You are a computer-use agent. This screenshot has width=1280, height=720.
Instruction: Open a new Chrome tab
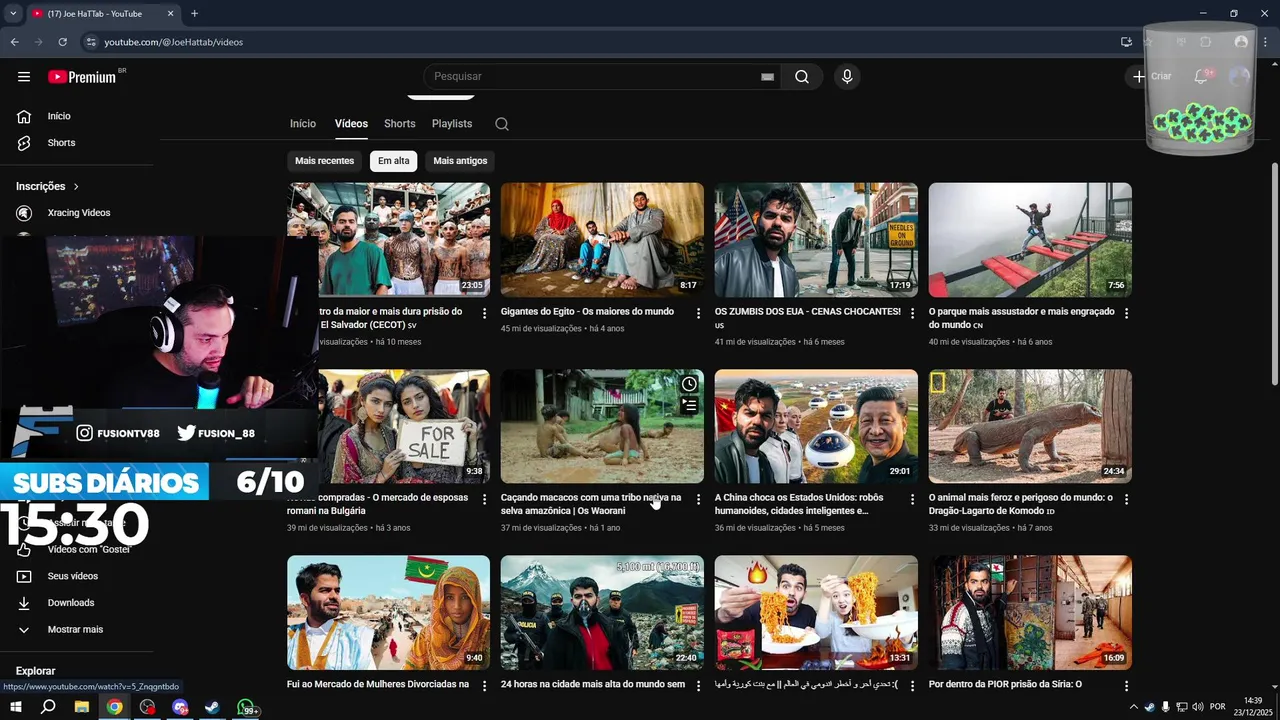[194, 14]
